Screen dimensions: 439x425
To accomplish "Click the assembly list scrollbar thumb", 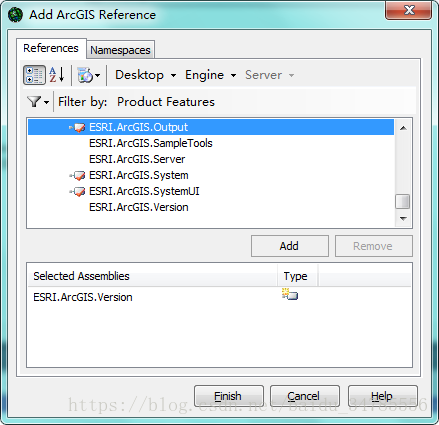I will coord(403,201).
